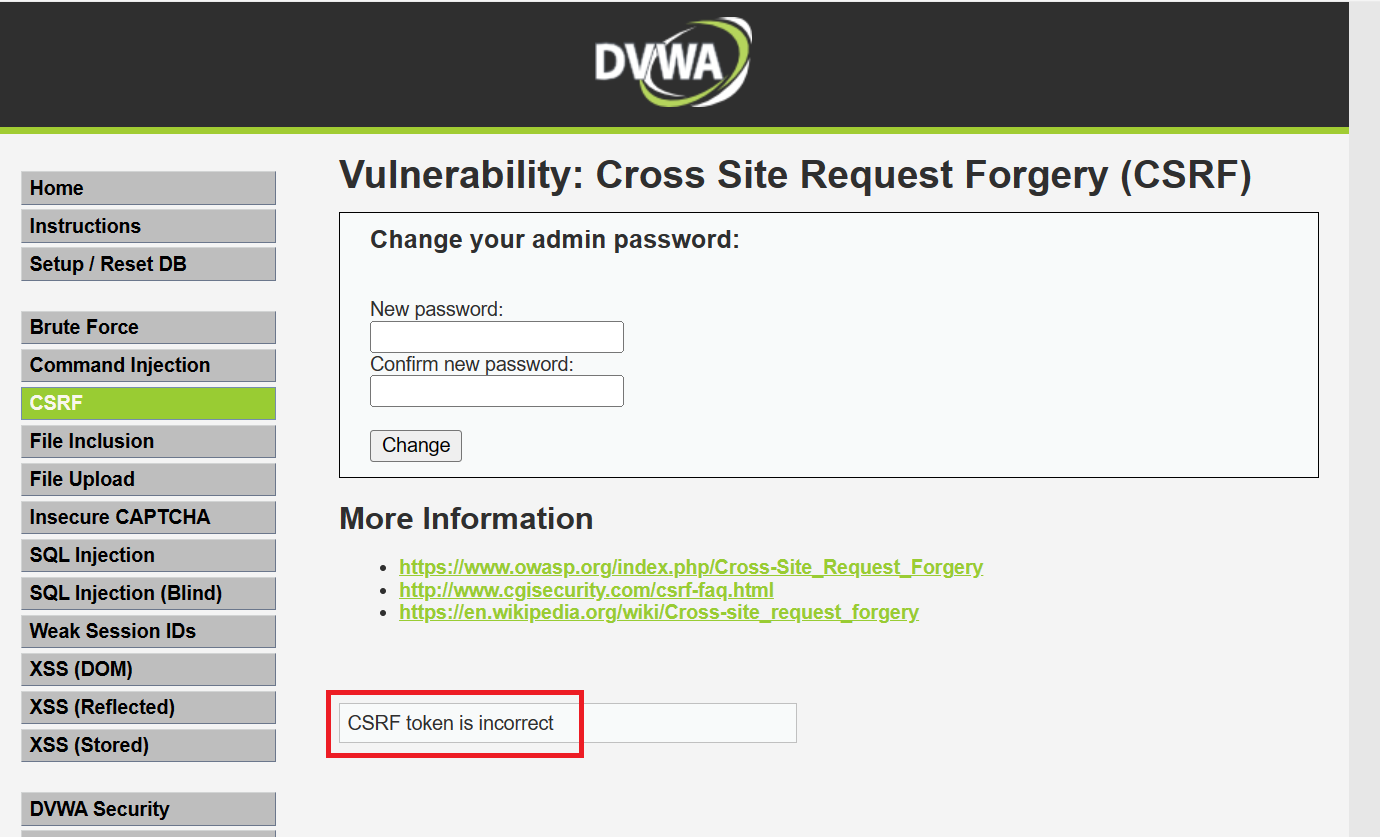Image resolution: width=1380 pixels, height=837 pixels.
Task: Open Command Injection vulnerability page
Action: (148, 365)
